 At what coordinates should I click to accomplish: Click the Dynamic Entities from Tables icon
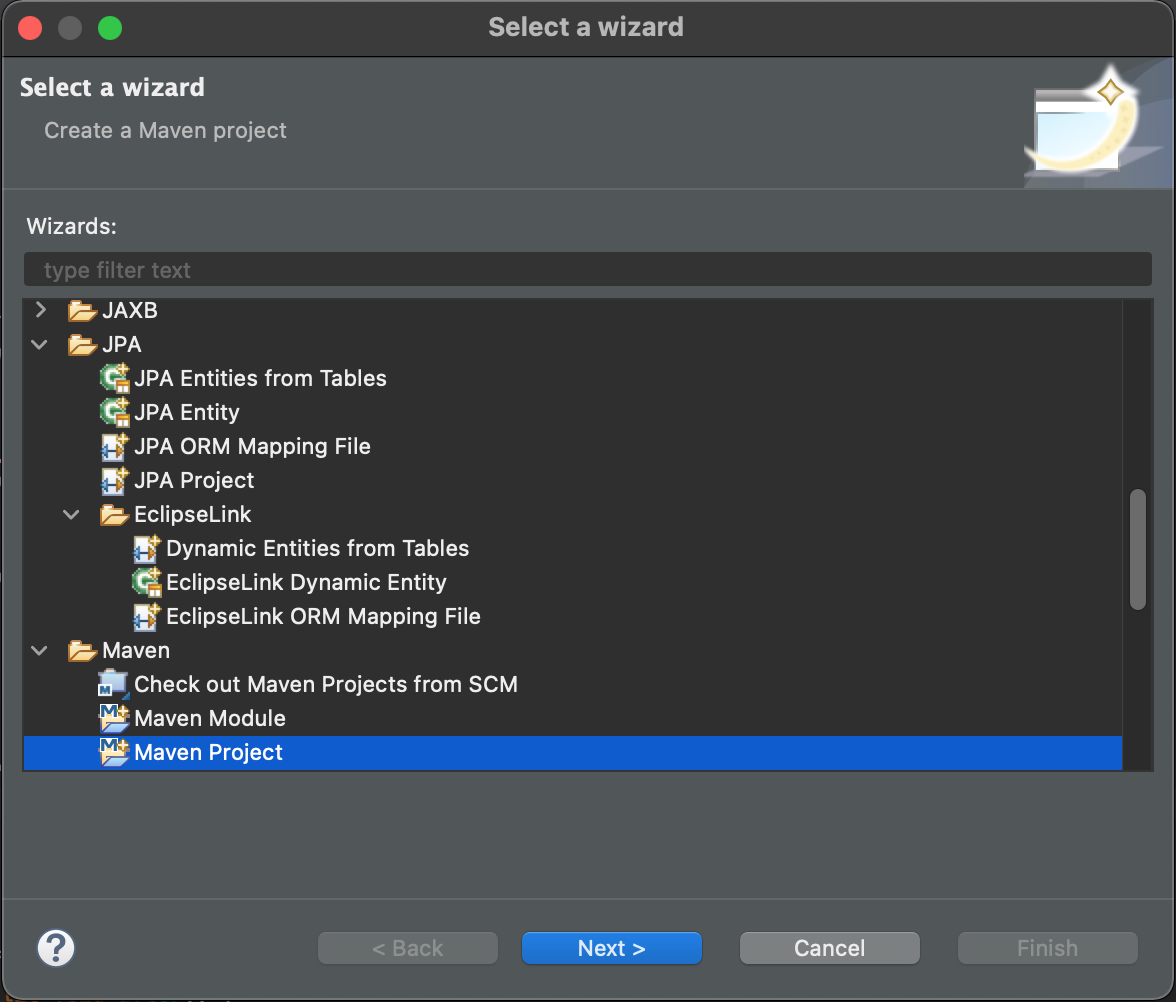tap(147, 548)
